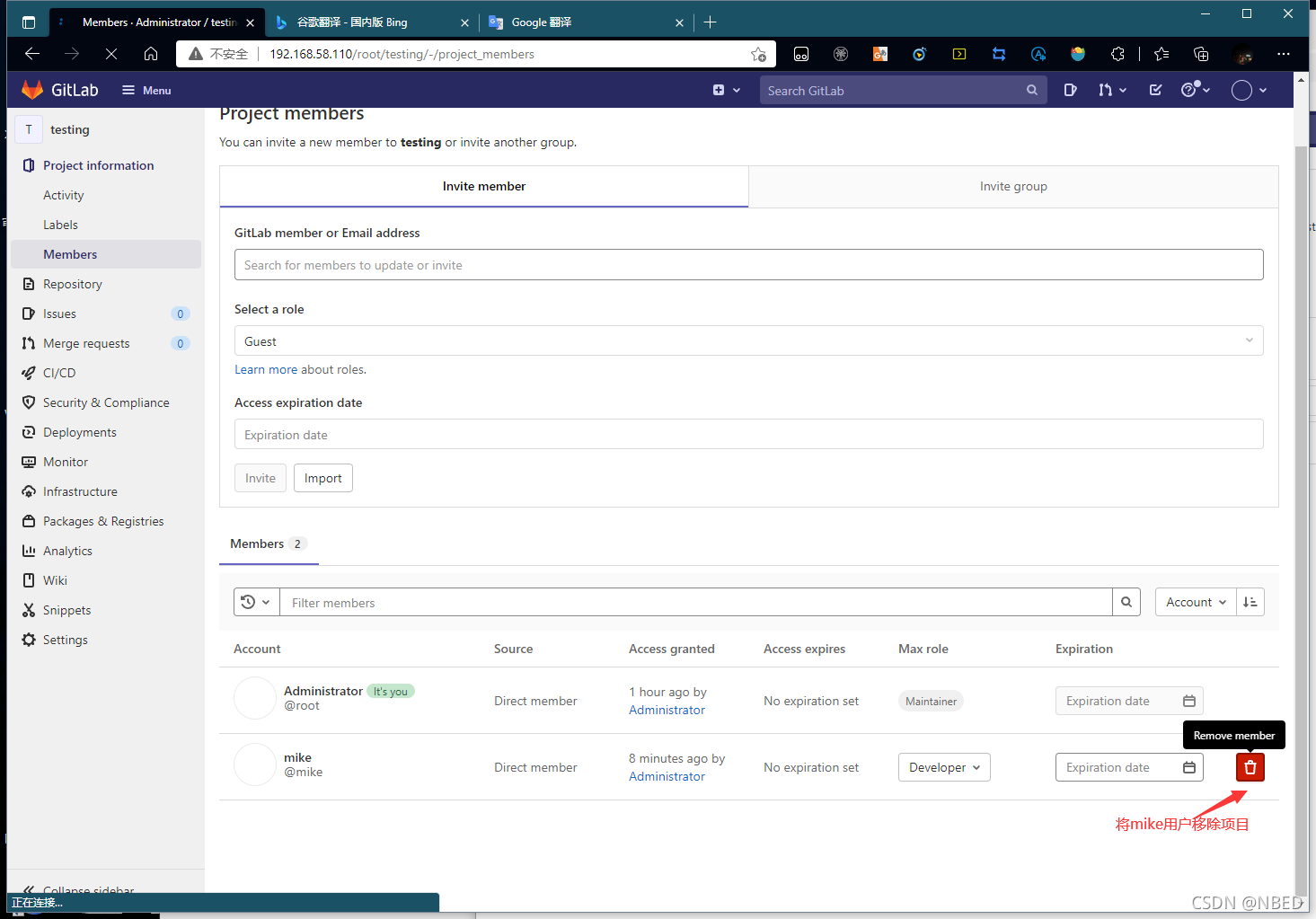Open calendar icon in Administrator's expiration field
The width and height of the screenshot is (1316, 919).
point(1189,701)
